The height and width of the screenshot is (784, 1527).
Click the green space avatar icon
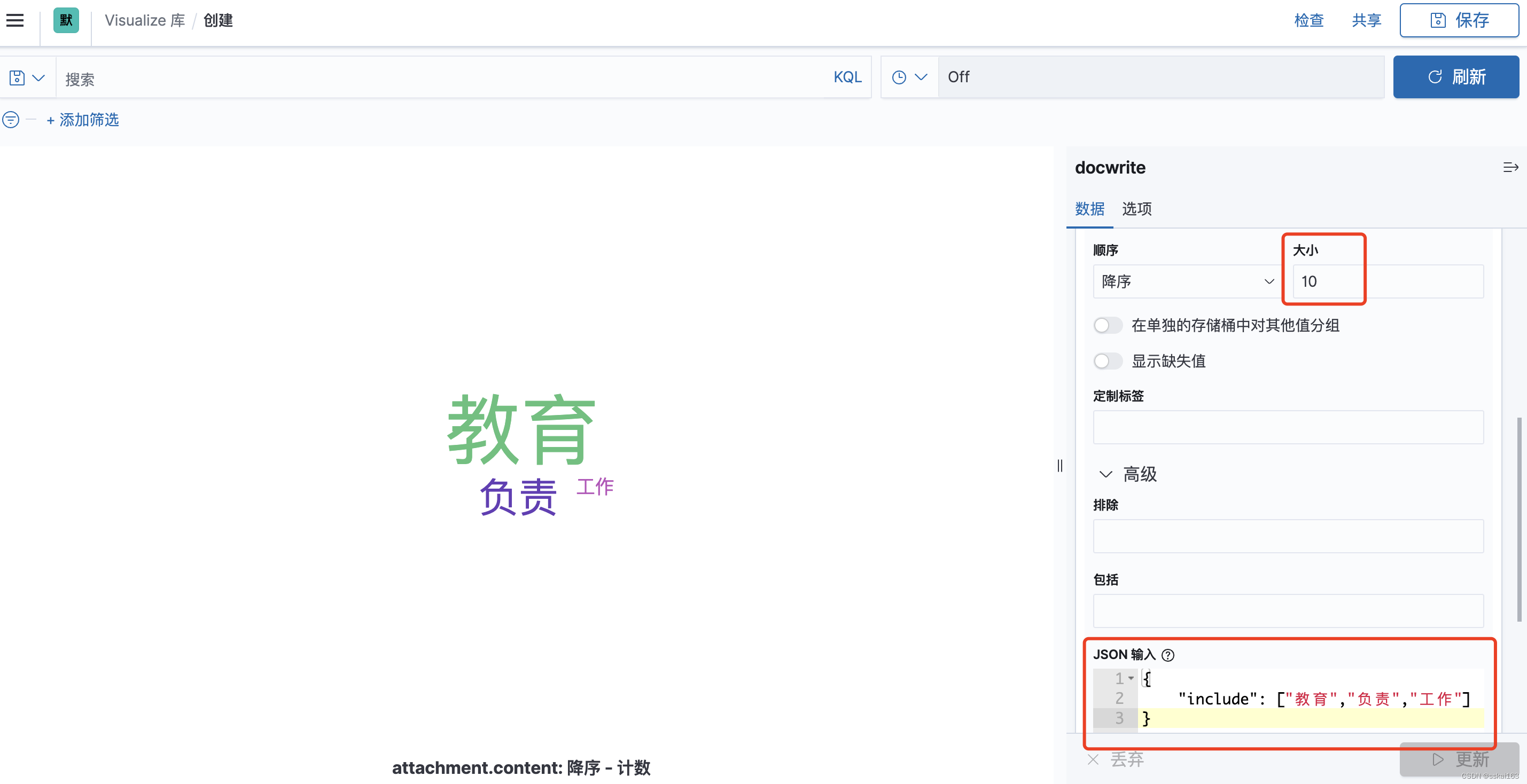[x=66, y=20]
